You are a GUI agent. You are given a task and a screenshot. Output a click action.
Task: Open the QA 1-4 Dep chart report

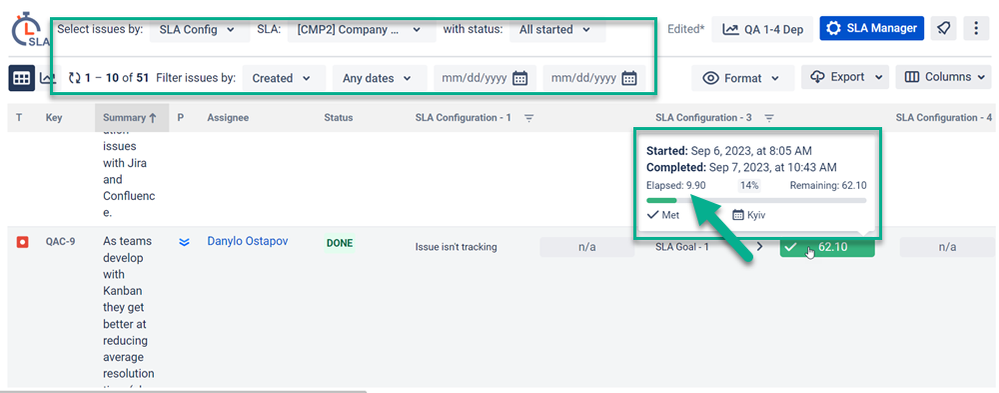[x=762, y=29]
